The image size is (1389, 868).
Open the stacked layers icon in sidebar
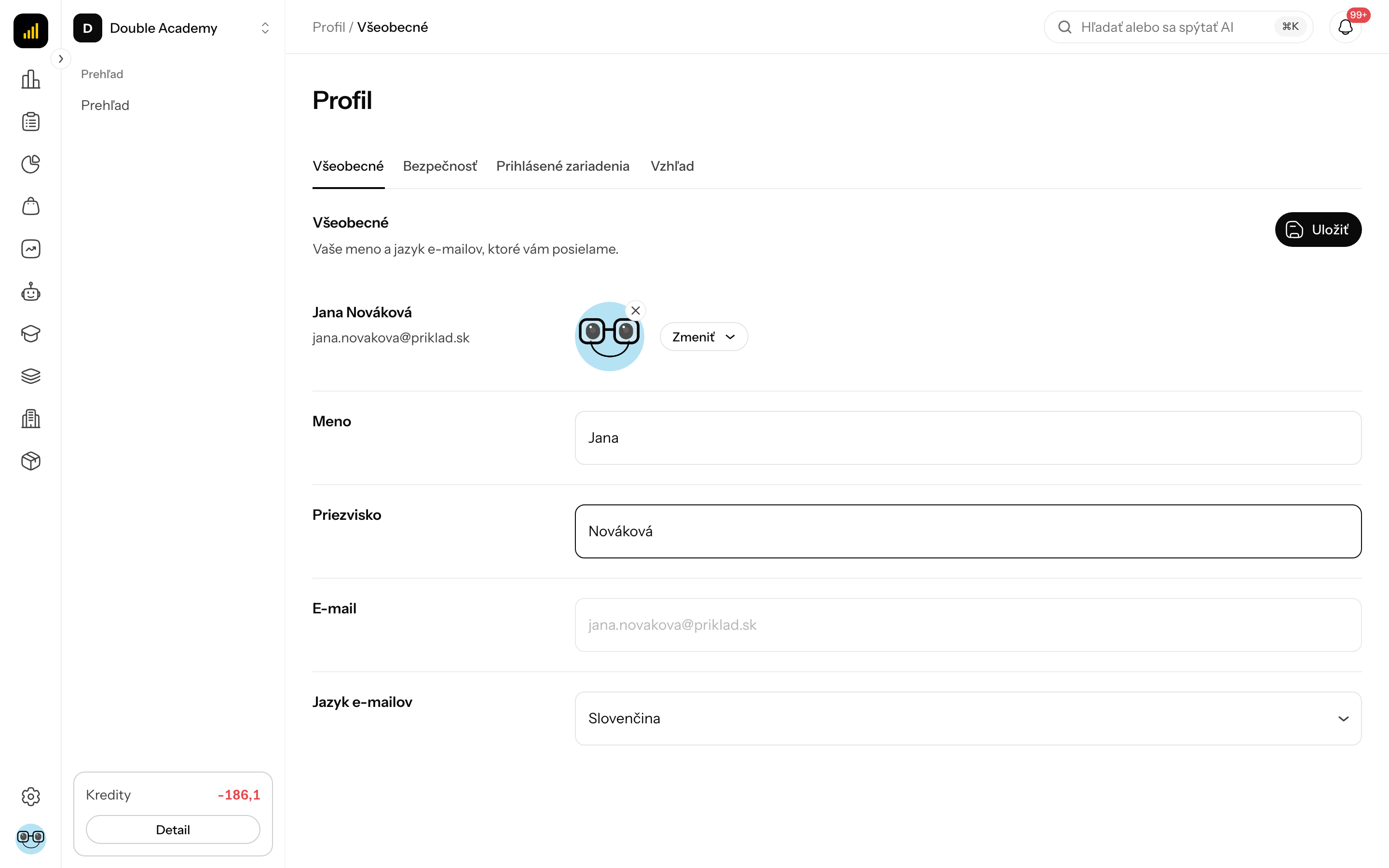click(x=30, y=376)
